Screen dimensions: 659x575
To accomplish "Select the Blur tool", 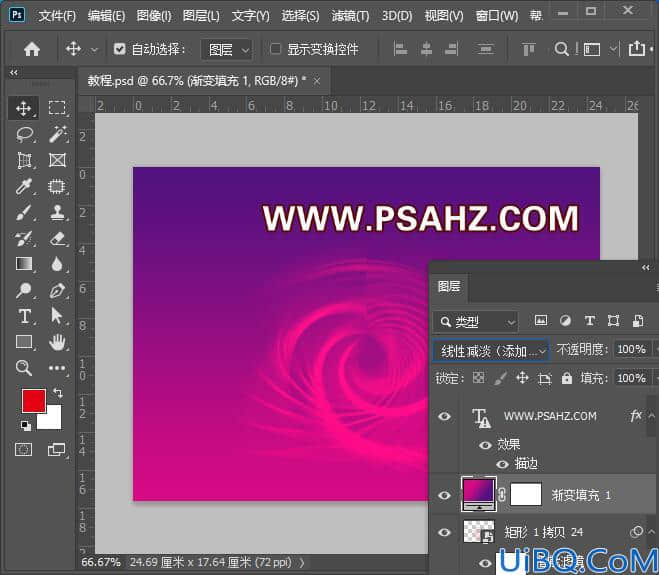I will (57, 264).
